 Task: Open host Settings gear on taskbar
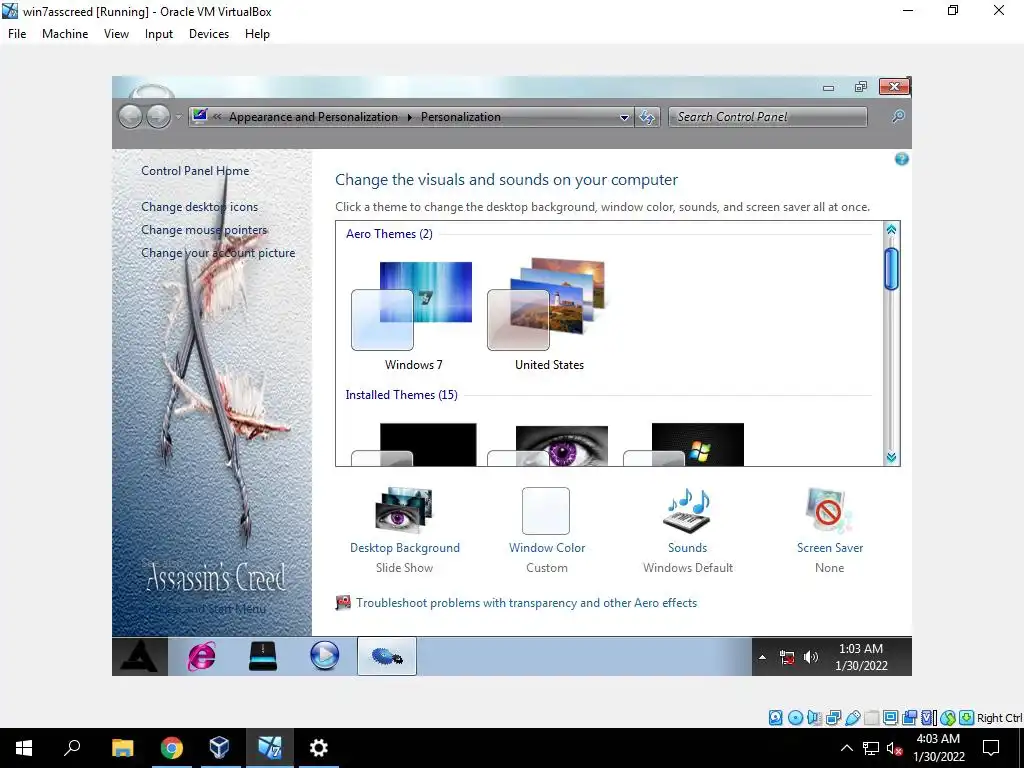click(x=319, y=748)
